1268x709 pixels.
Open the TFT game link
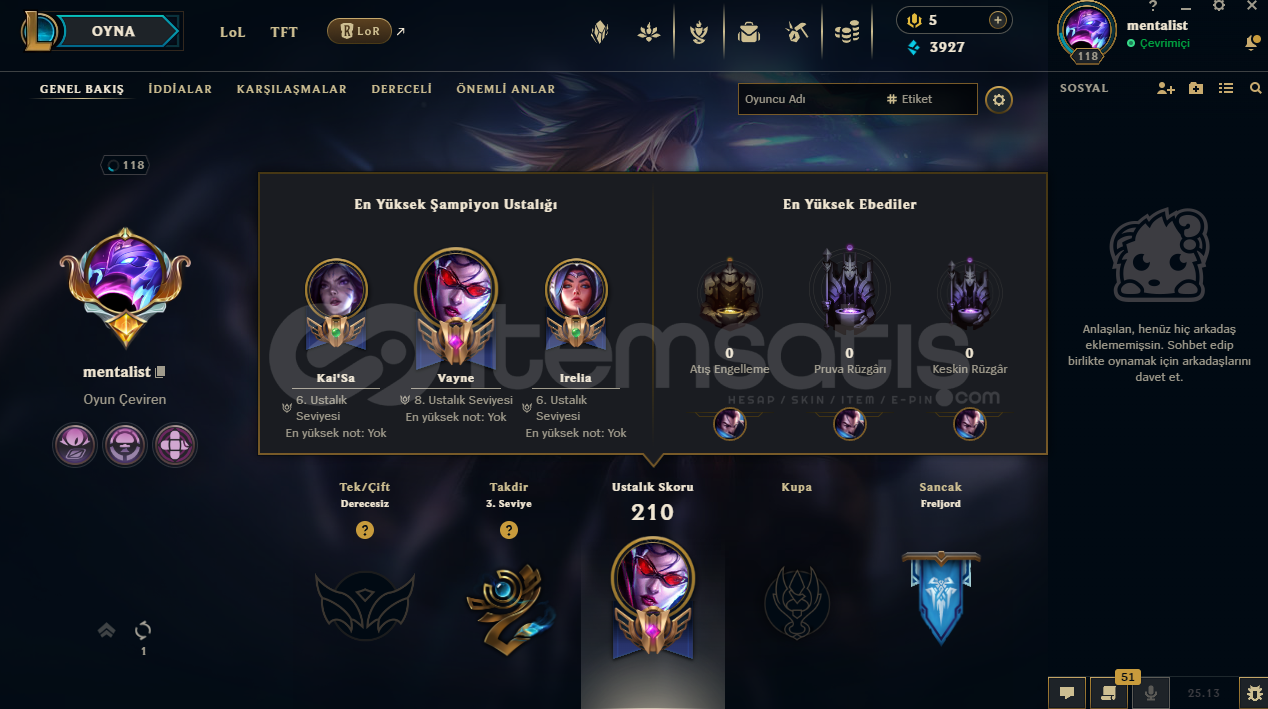pos(284,32)
